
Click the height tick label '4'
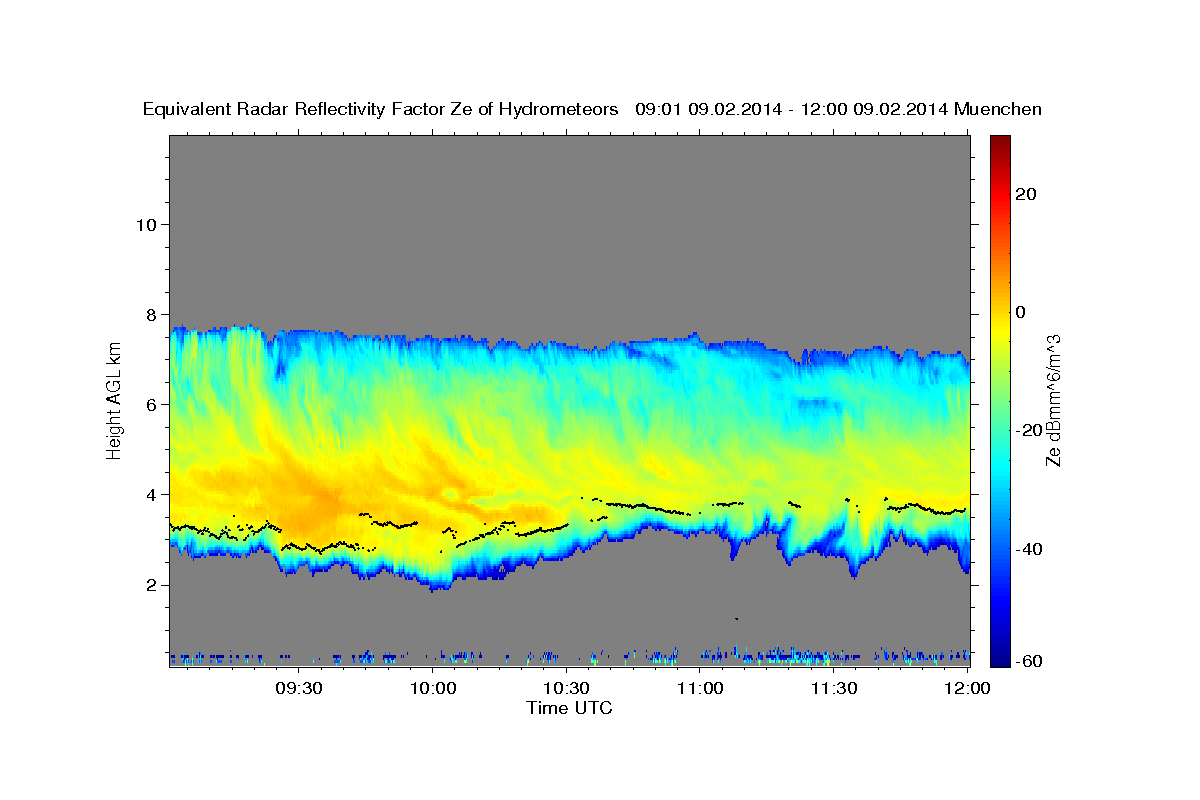(151, 494)
